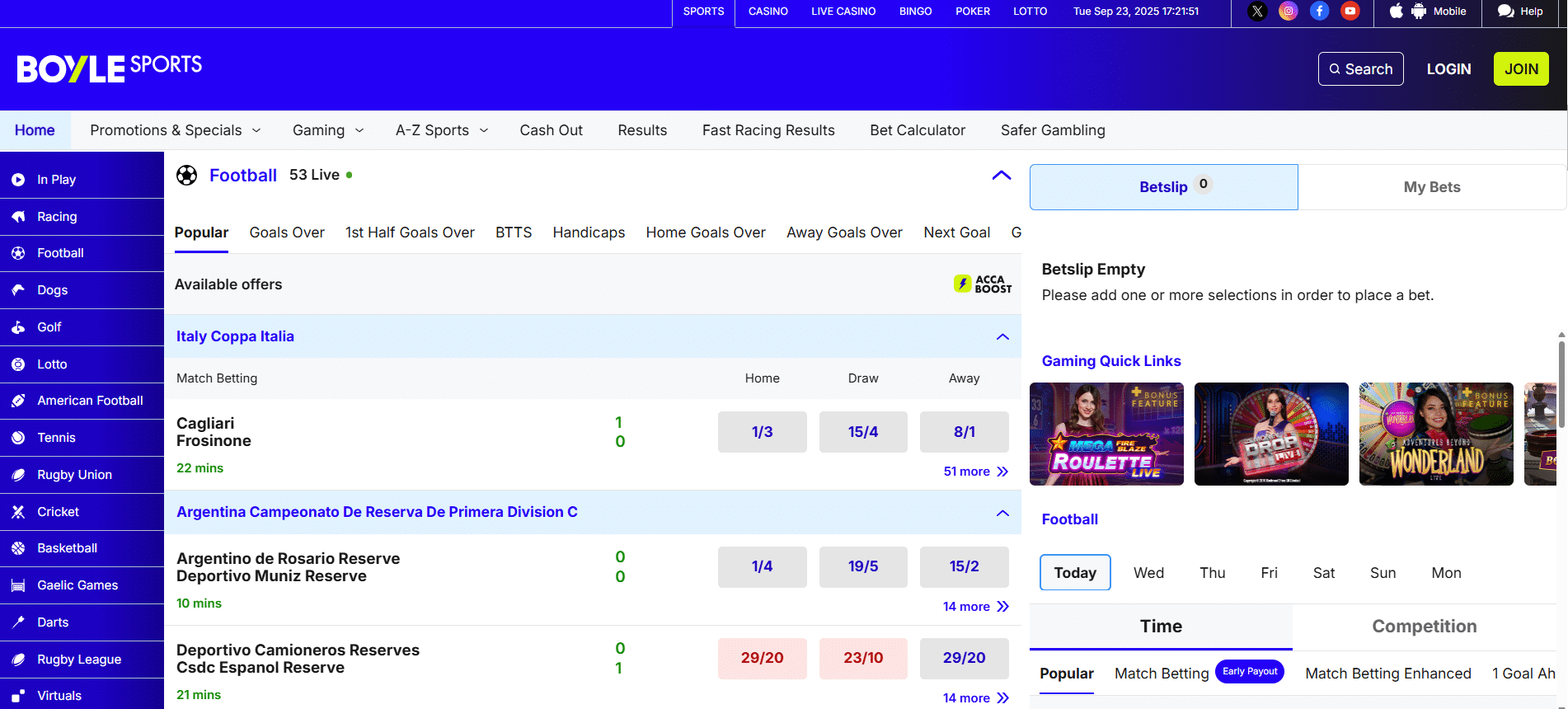
Task: Select Argentino de Rosario Reserve odds 1/4
Action: [x=762, y=566]
